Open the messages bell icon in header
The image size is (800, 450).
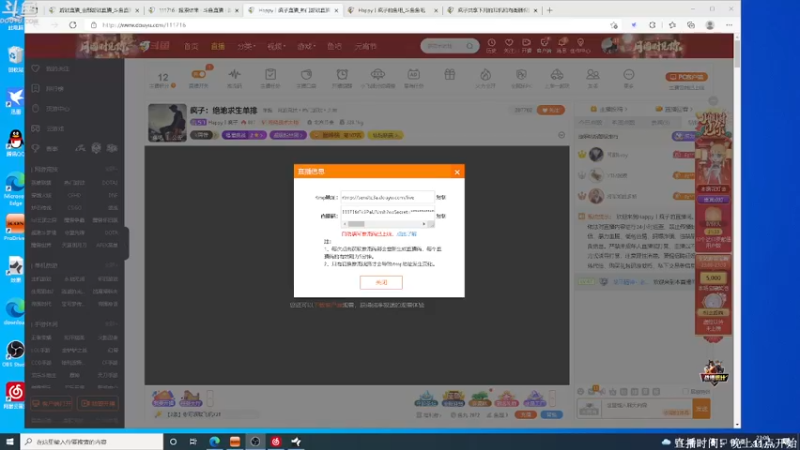(x=562, y=43)
